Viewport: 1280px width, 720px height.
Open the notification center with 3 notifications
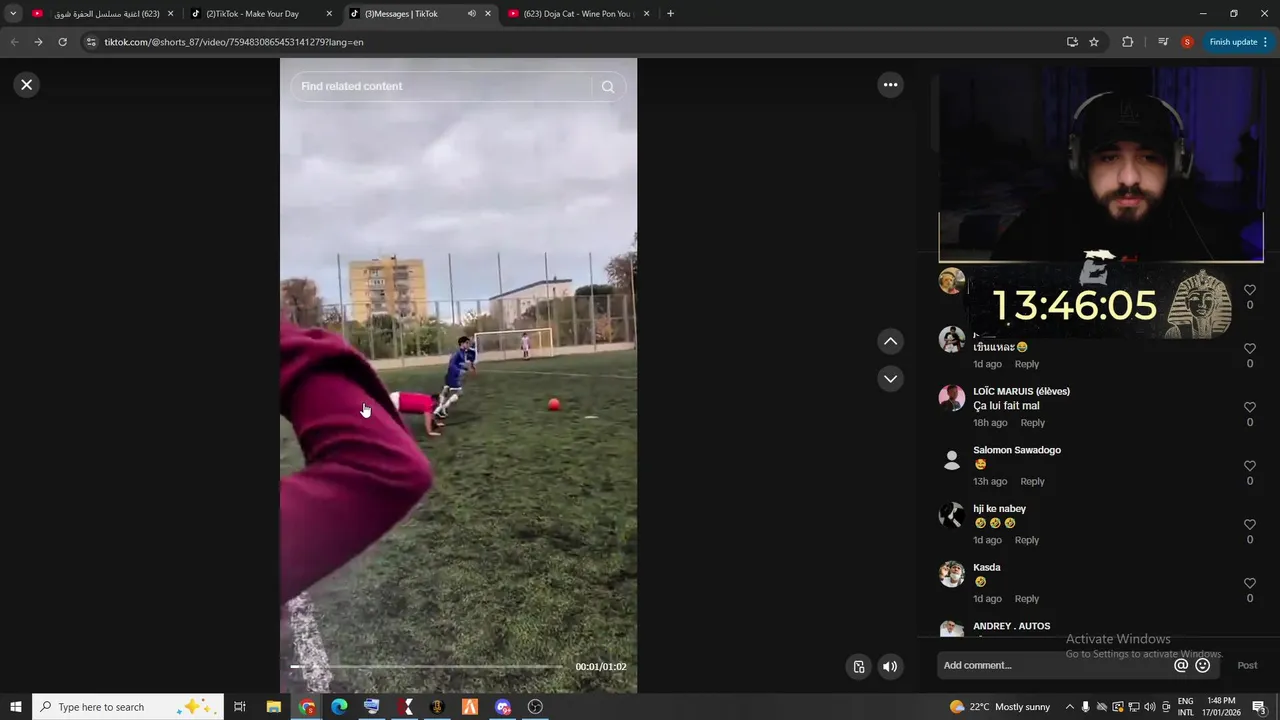tap(1259, 708)
